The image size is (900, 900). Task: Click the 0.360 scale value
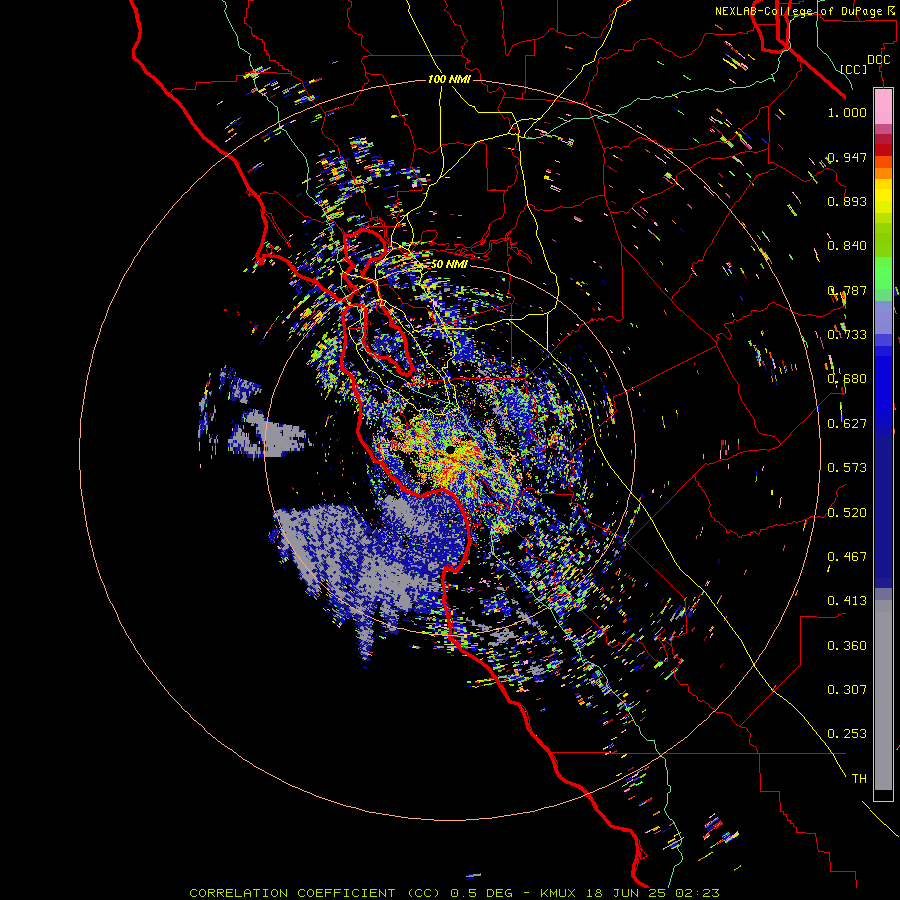pyautogui.click(x=847, y=646)
